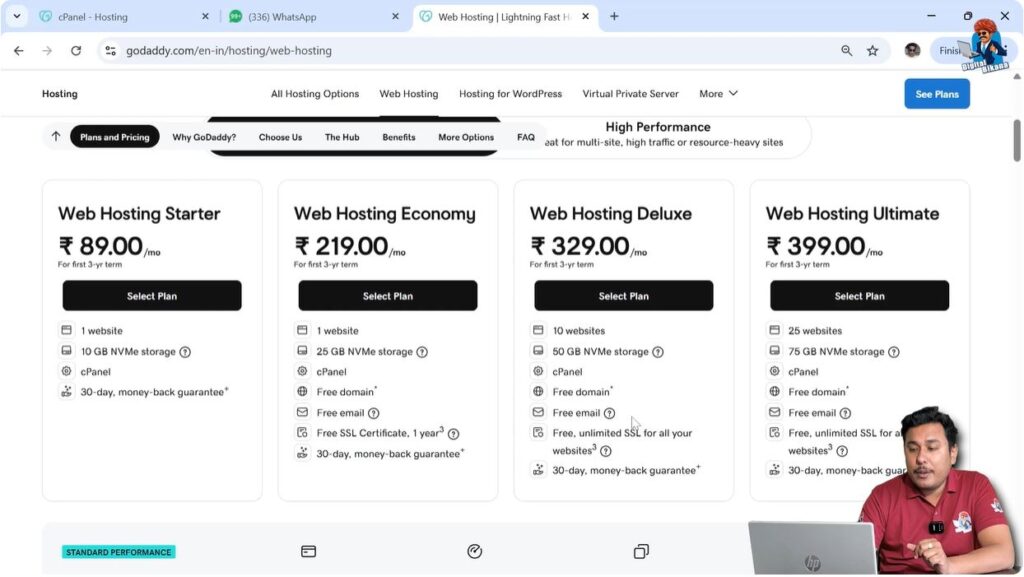
Task: Click the envelope icon beside Deluxe Free email
Action: coord(538,412)
